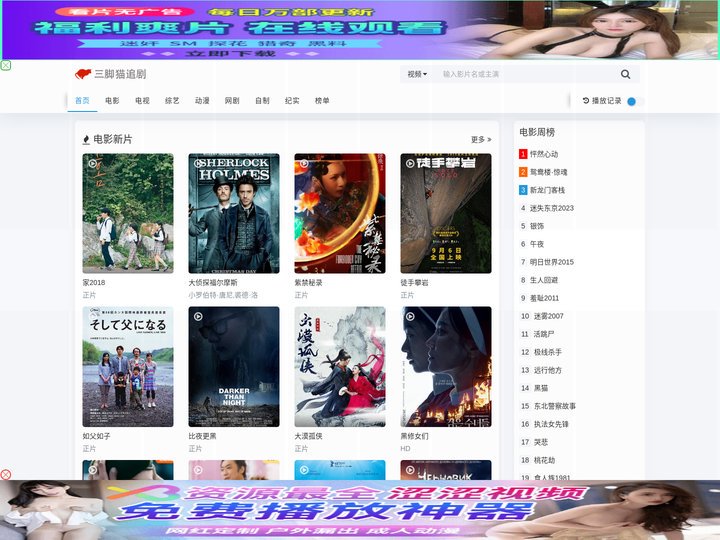Click play icon on Sherlock Holmes poster
The image size is (720, 540).
[198, 163]
